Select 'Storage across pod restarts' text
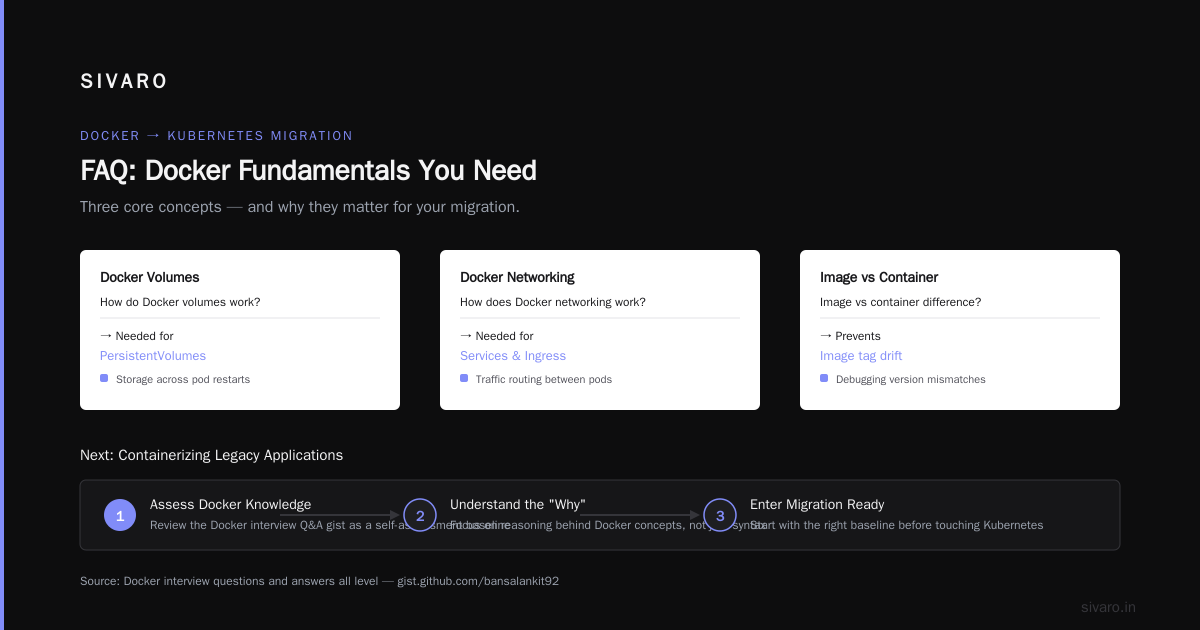 point(183,380)
